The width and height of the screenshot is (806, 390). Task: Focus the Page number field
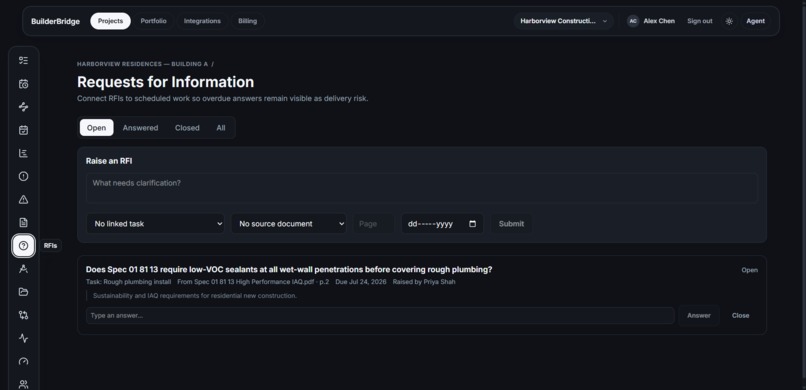373,224
